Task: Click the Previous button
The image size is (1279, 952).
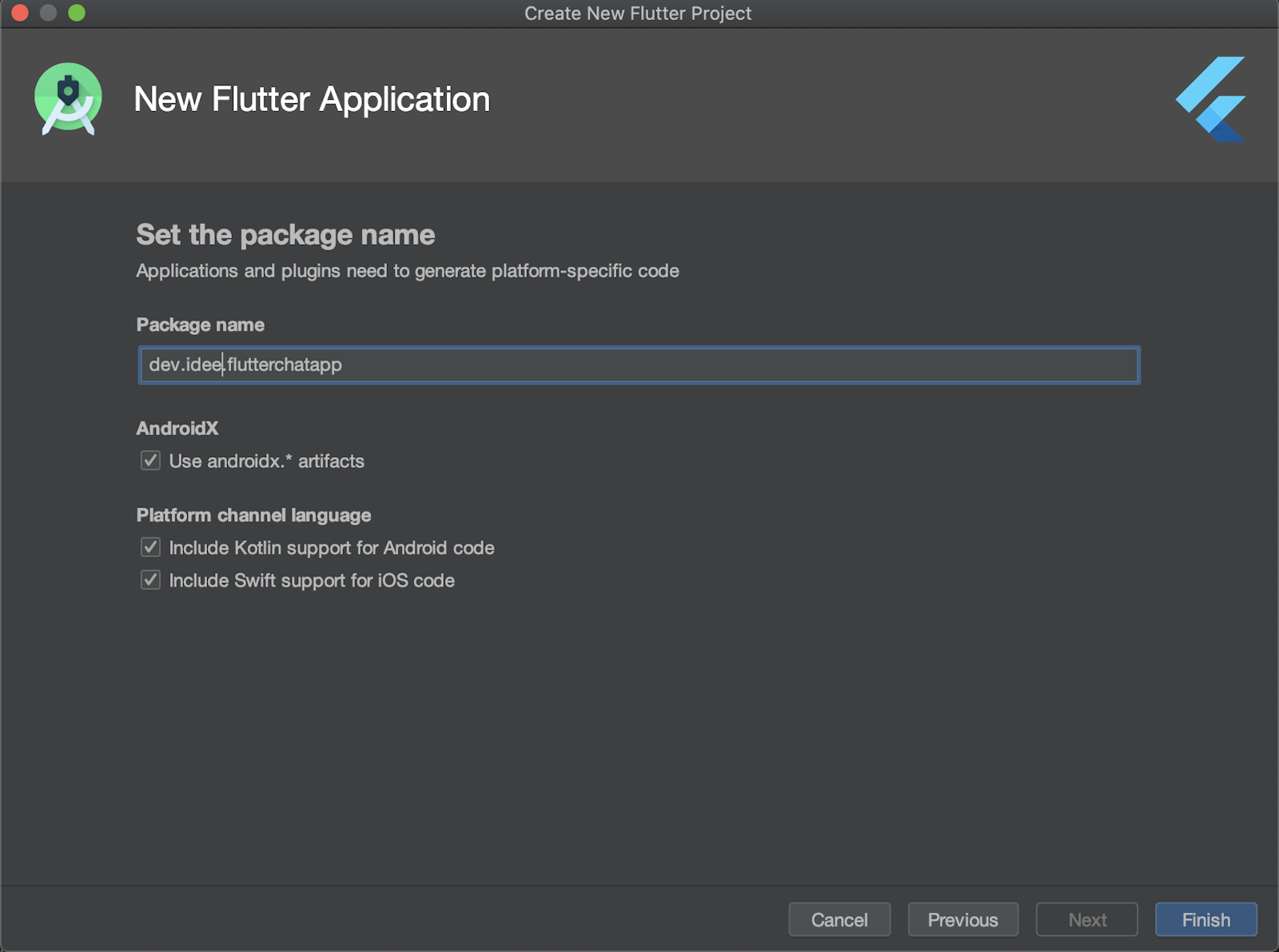Action: (962, 919)
